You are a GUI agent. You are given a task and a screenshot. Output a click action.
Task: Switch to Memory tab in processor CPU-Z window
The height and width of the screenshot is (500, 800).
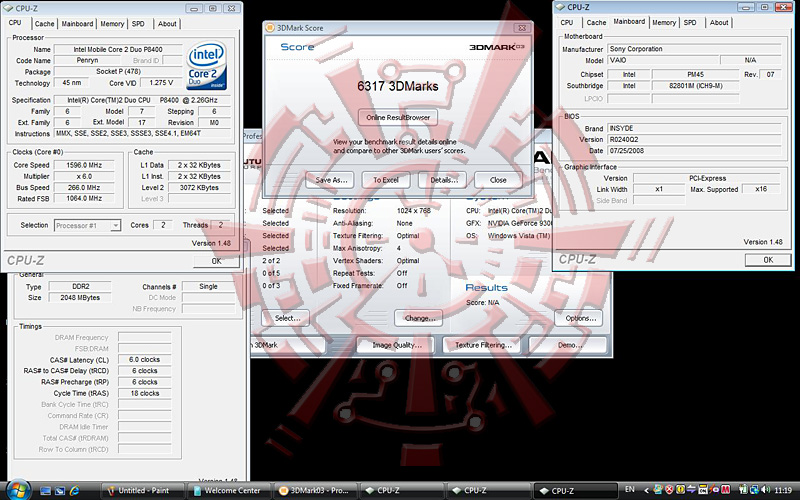[x=112, y=23]
